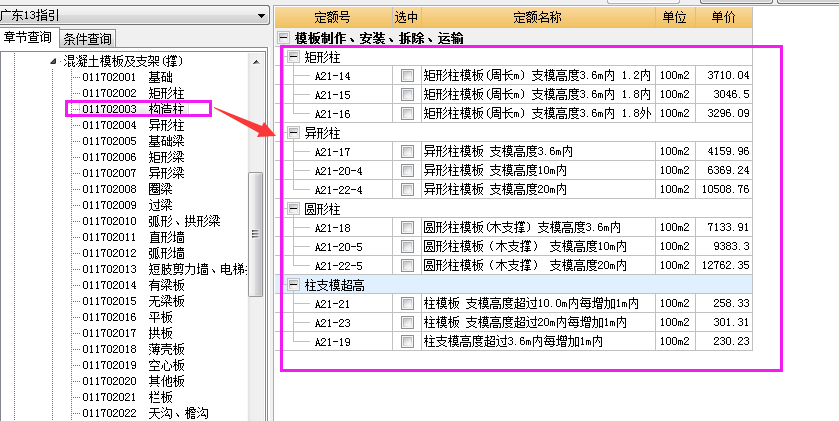Click quota name 异形柱模板 支模高度3.6m内
This screenshot has width=839, height=421.
pos(498,152)
